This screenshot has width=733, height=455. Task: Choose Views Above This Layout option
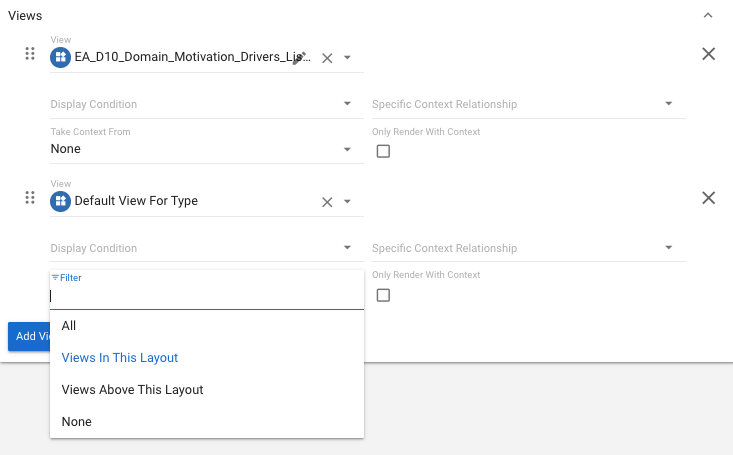coord(132,390)
